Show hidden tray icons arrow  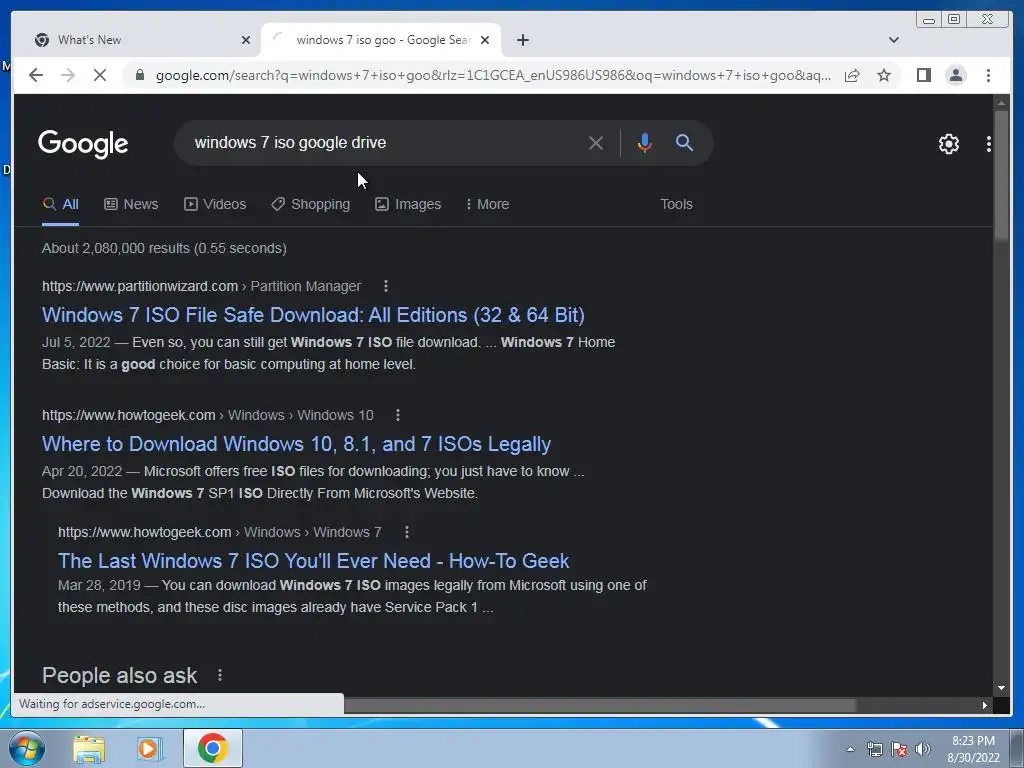(x=850, y=749)
